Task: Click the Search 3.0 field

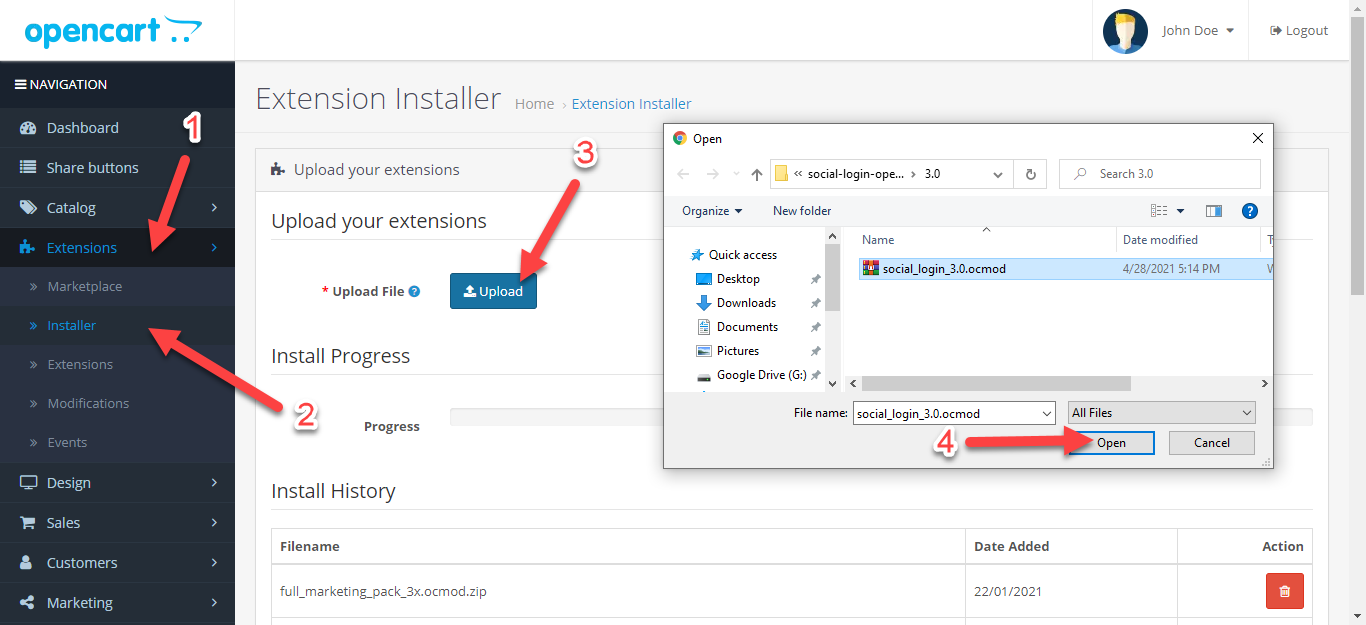Action: pyautogui.click(x=1160, y=174)
